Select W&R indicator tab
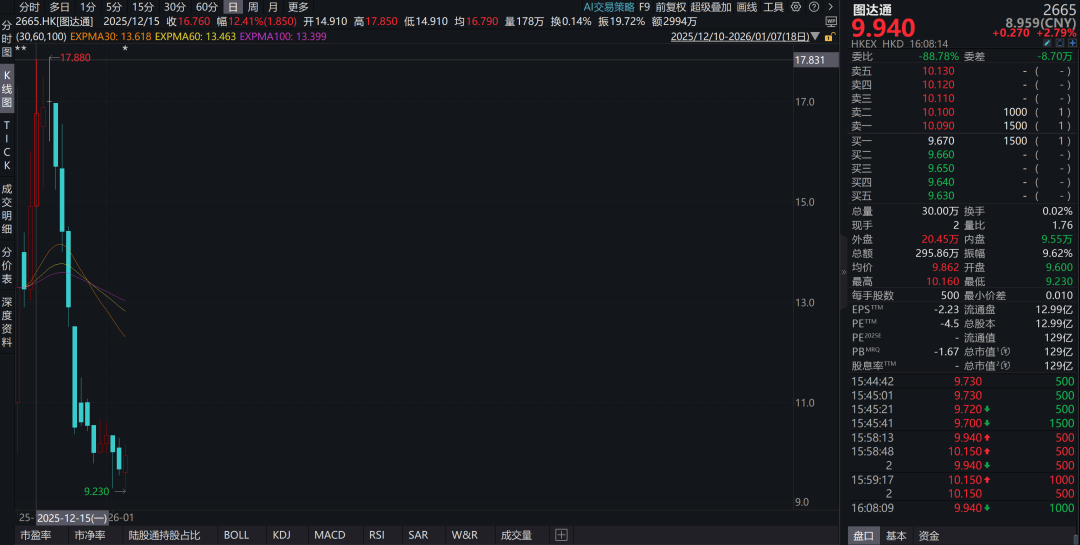This screenshot has height=545, width=1080. point(464,535)
